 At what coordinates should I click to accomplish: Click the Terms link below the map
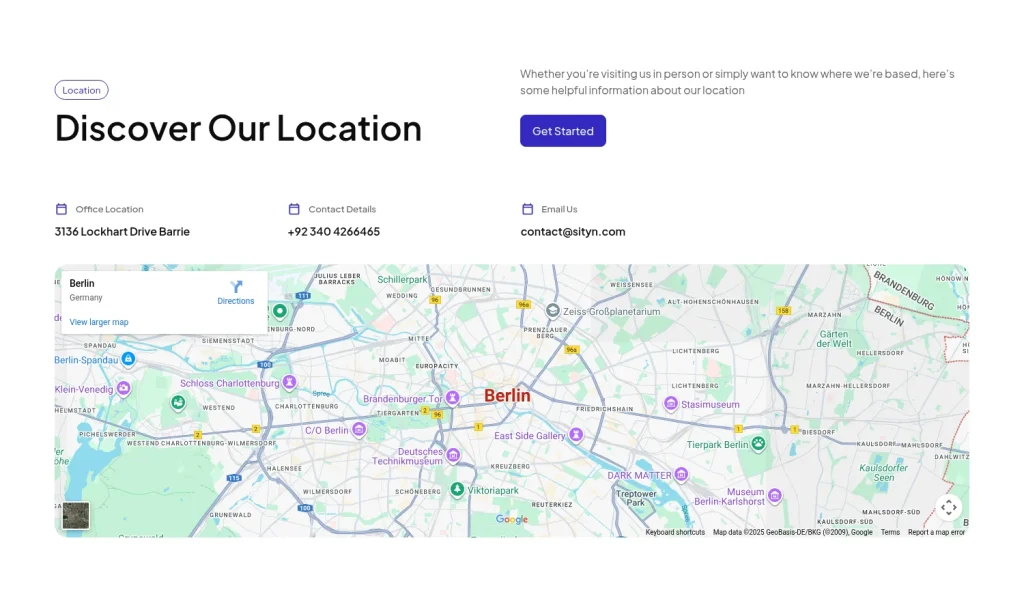click(890, 532)
